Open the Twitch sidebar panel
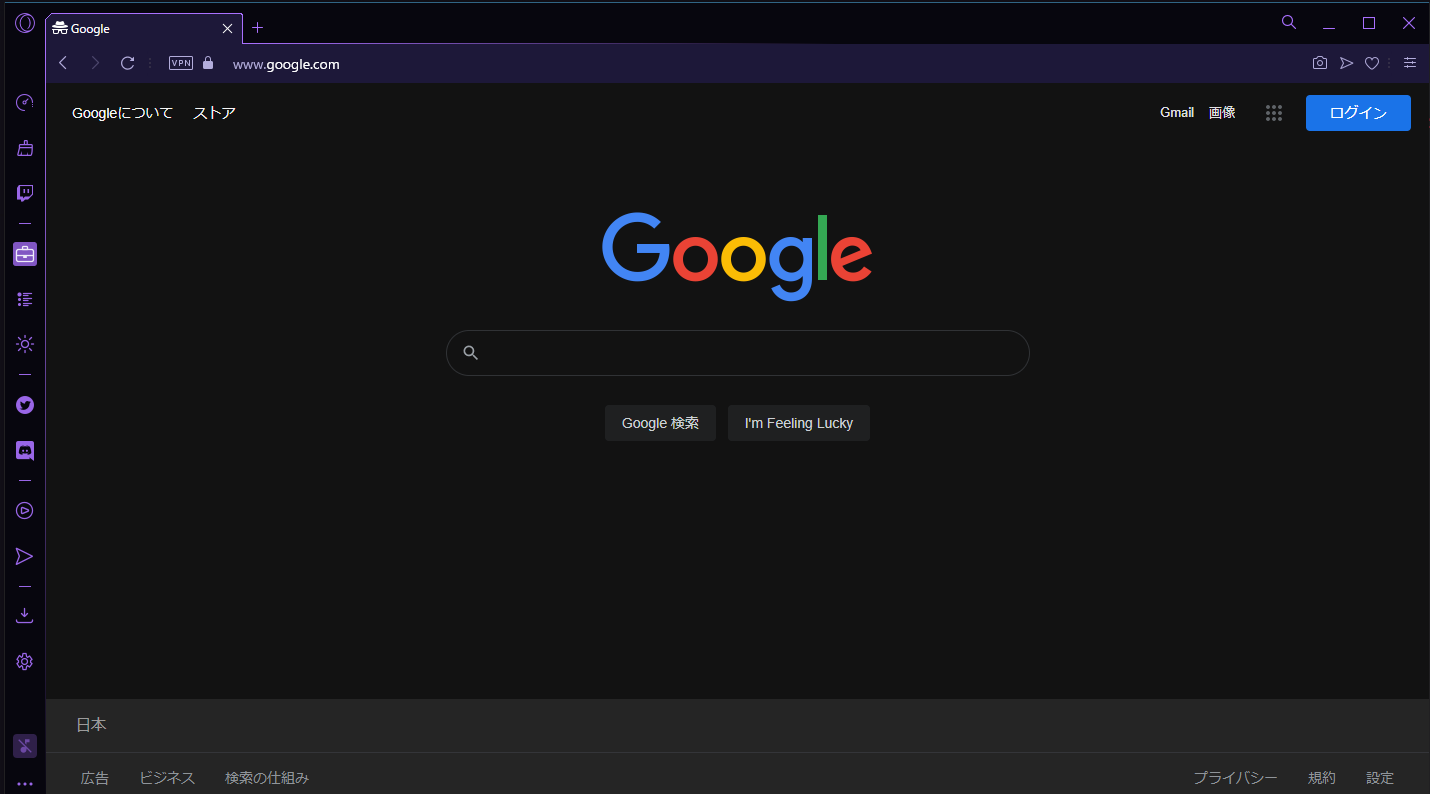Viewport: 1430px width, 794px height. coord(25,193)
